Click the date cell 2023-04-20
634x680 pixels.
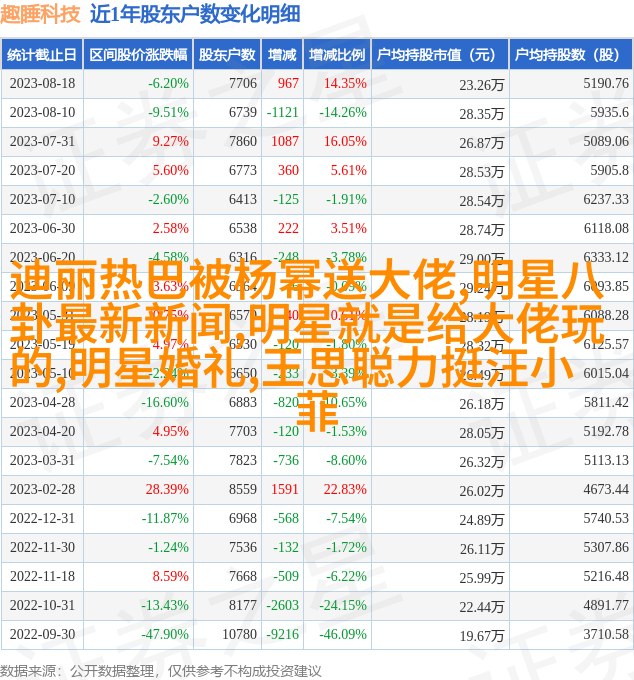click(42, 432)
